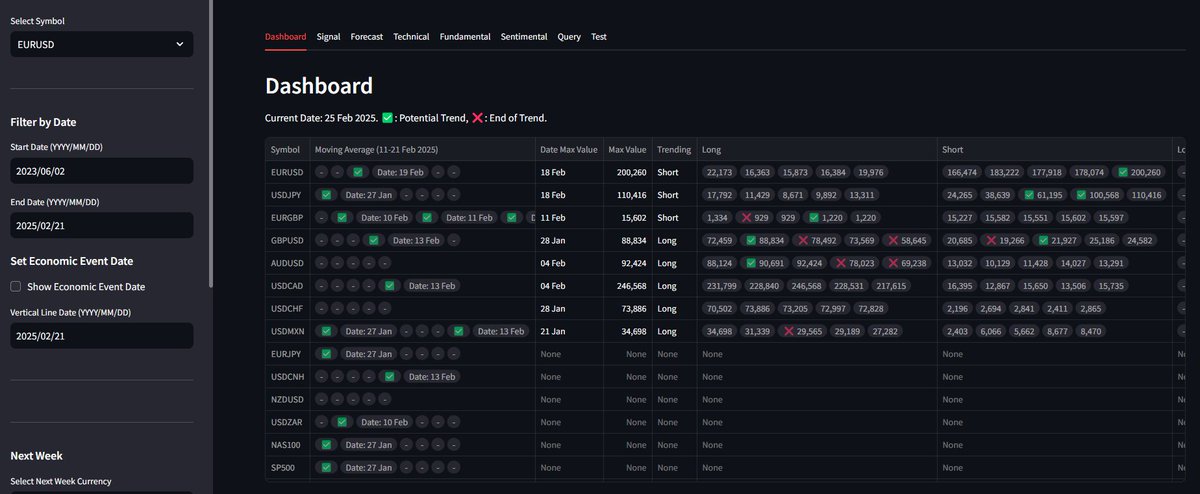This screenshot has height=494, width=1200.
Task: Click the green check in USDCNH row
Action: [390, 377]
